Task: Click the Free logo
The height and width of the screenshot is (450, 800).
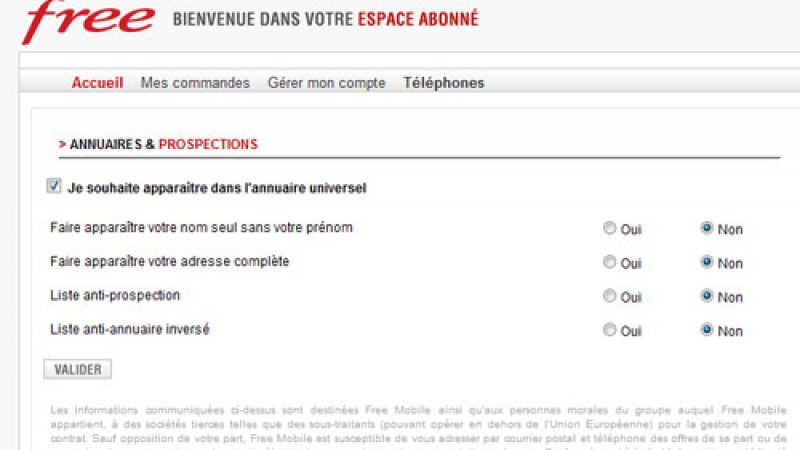Action: coord(88,22)
